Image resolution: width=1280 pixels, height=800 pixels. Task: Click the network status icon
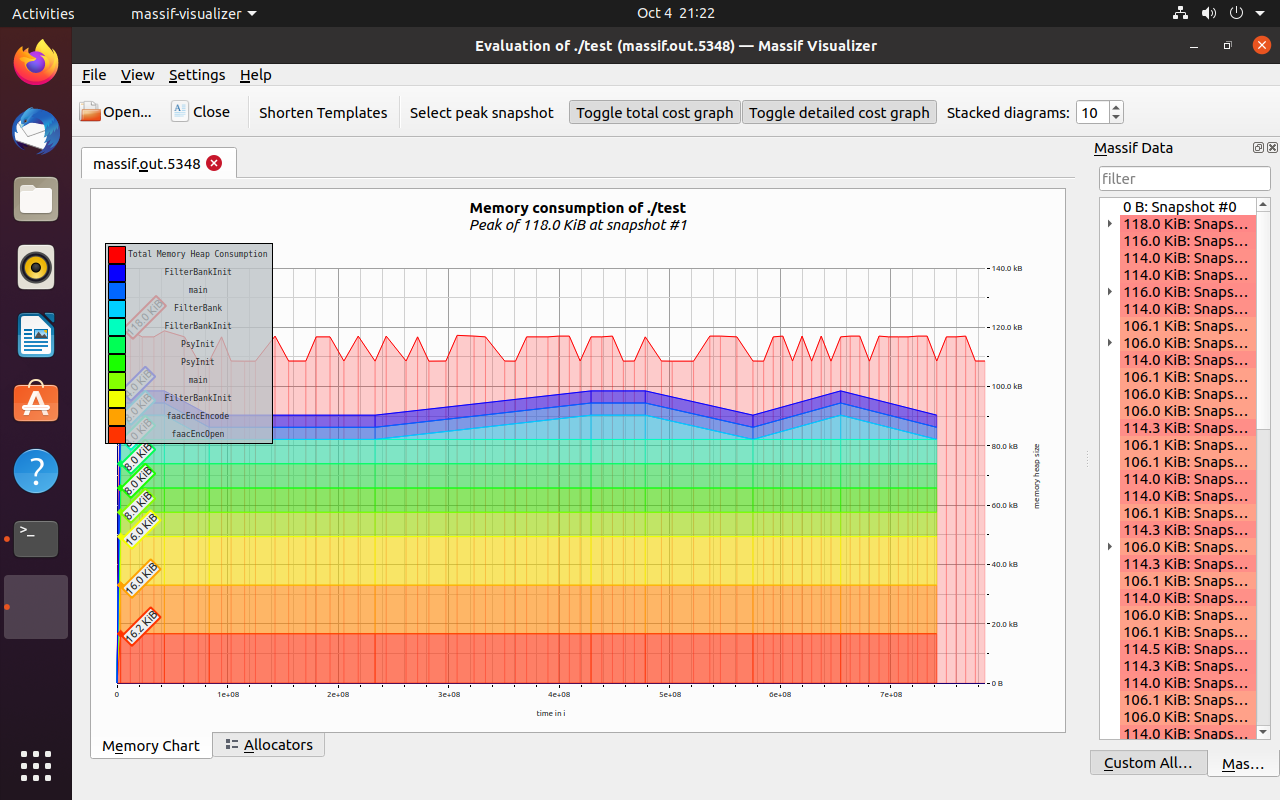pos(1180,13)
